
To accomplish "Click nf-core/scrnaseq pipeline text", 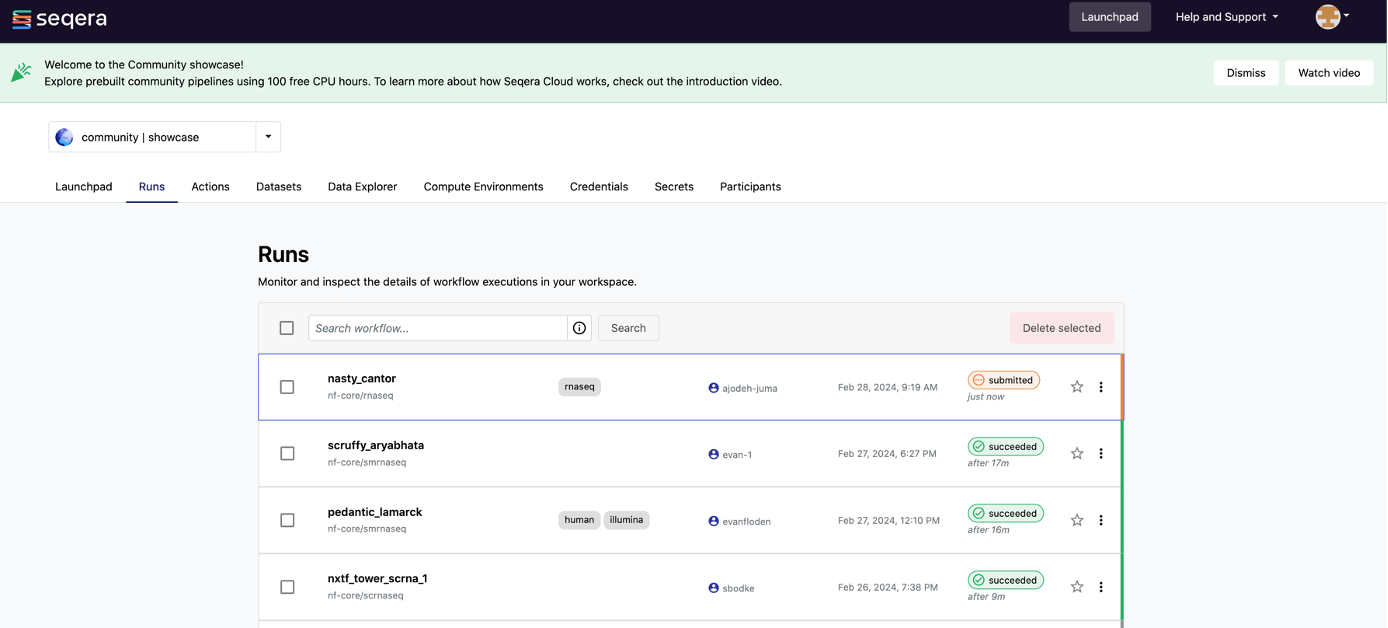I will (365, 596).
